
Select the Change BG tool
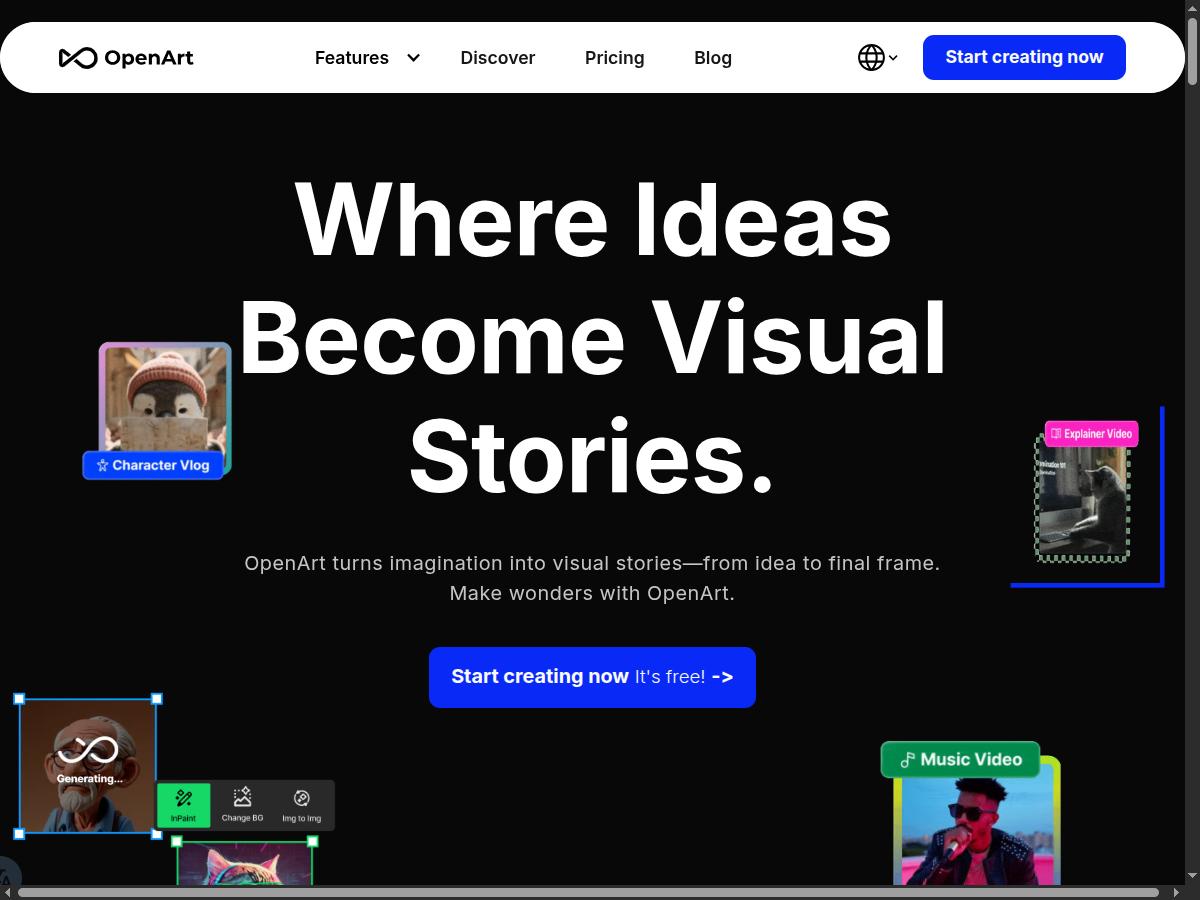tap(242, 805)
